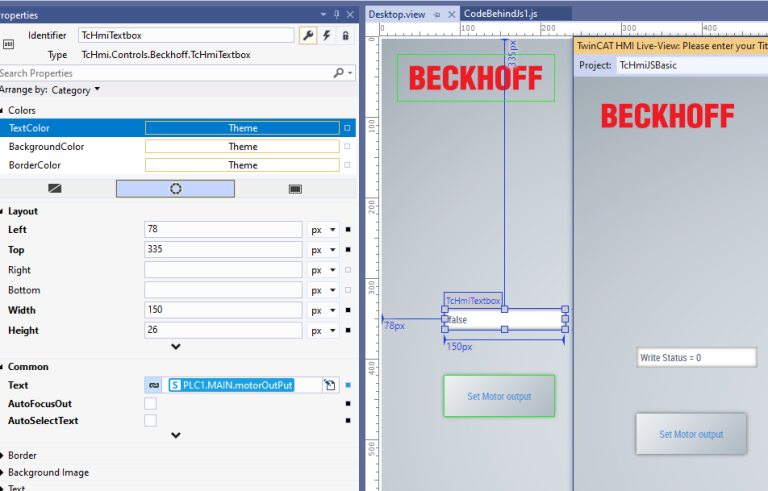The image size is (768, 491).
Task: Open the Left unit px dropdown
Action: pos(323,229)
